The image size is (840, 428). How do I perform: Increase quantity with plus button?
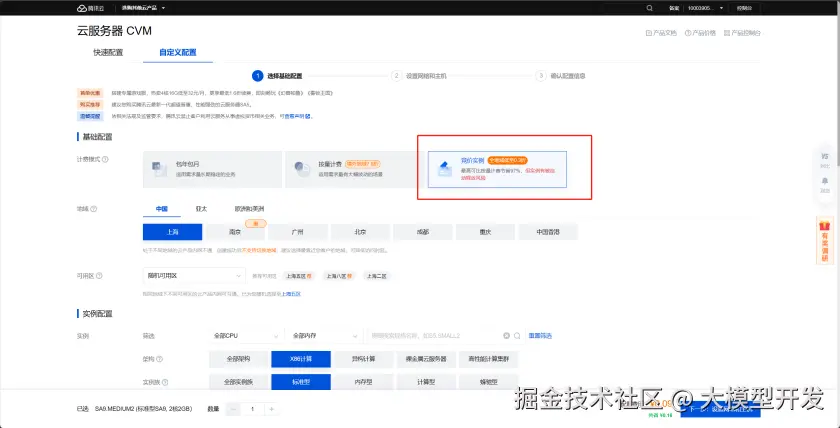click(x=272, y=409)
